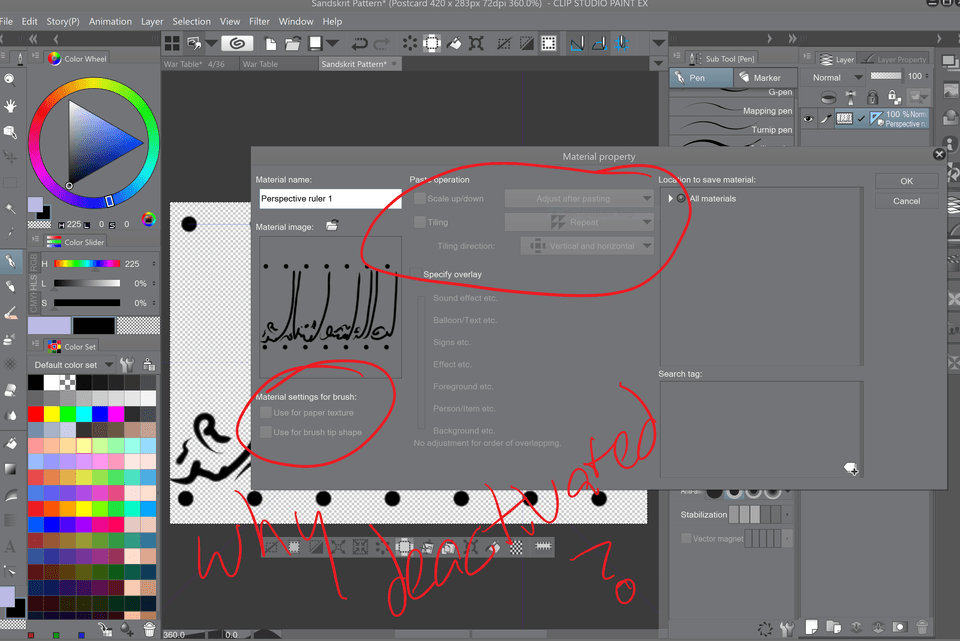Click the tag icon in Search tag box
This screenshot has width=960, height=641.
click(x=850, y=468)
